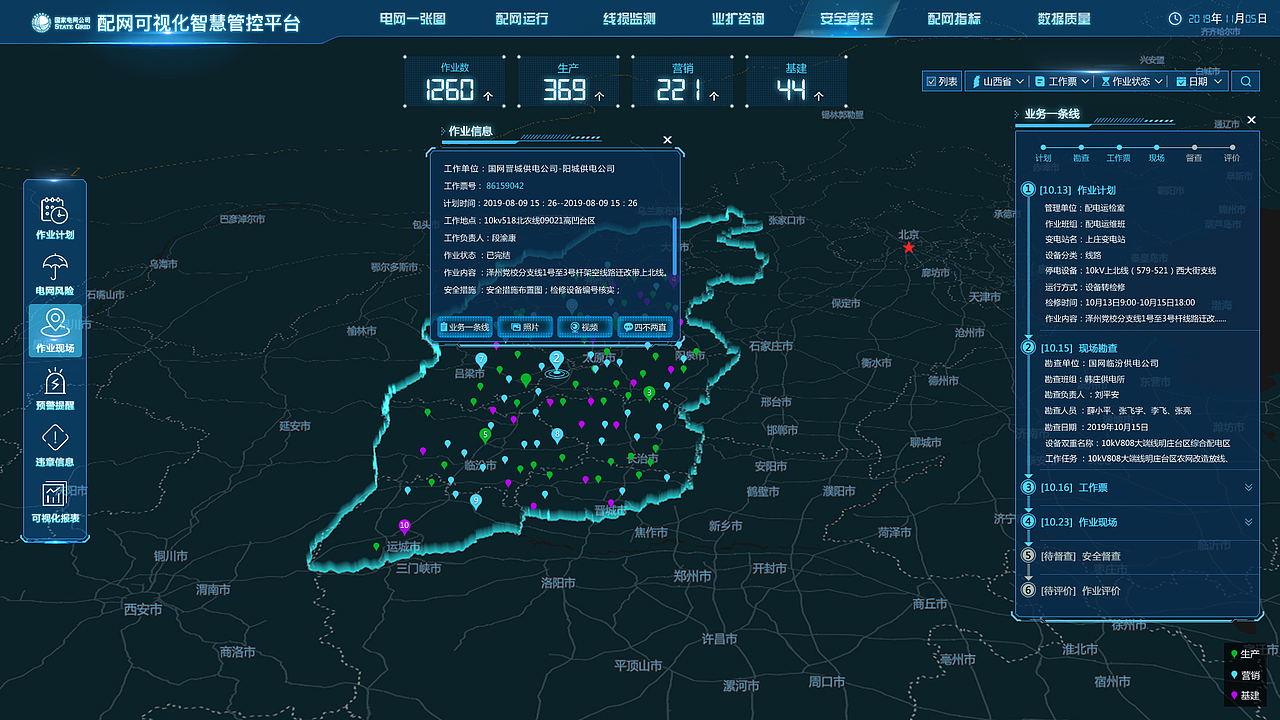Screen dimensions: 1280x720
Task: Click 视频 button in popup
Action: [585, 327]
